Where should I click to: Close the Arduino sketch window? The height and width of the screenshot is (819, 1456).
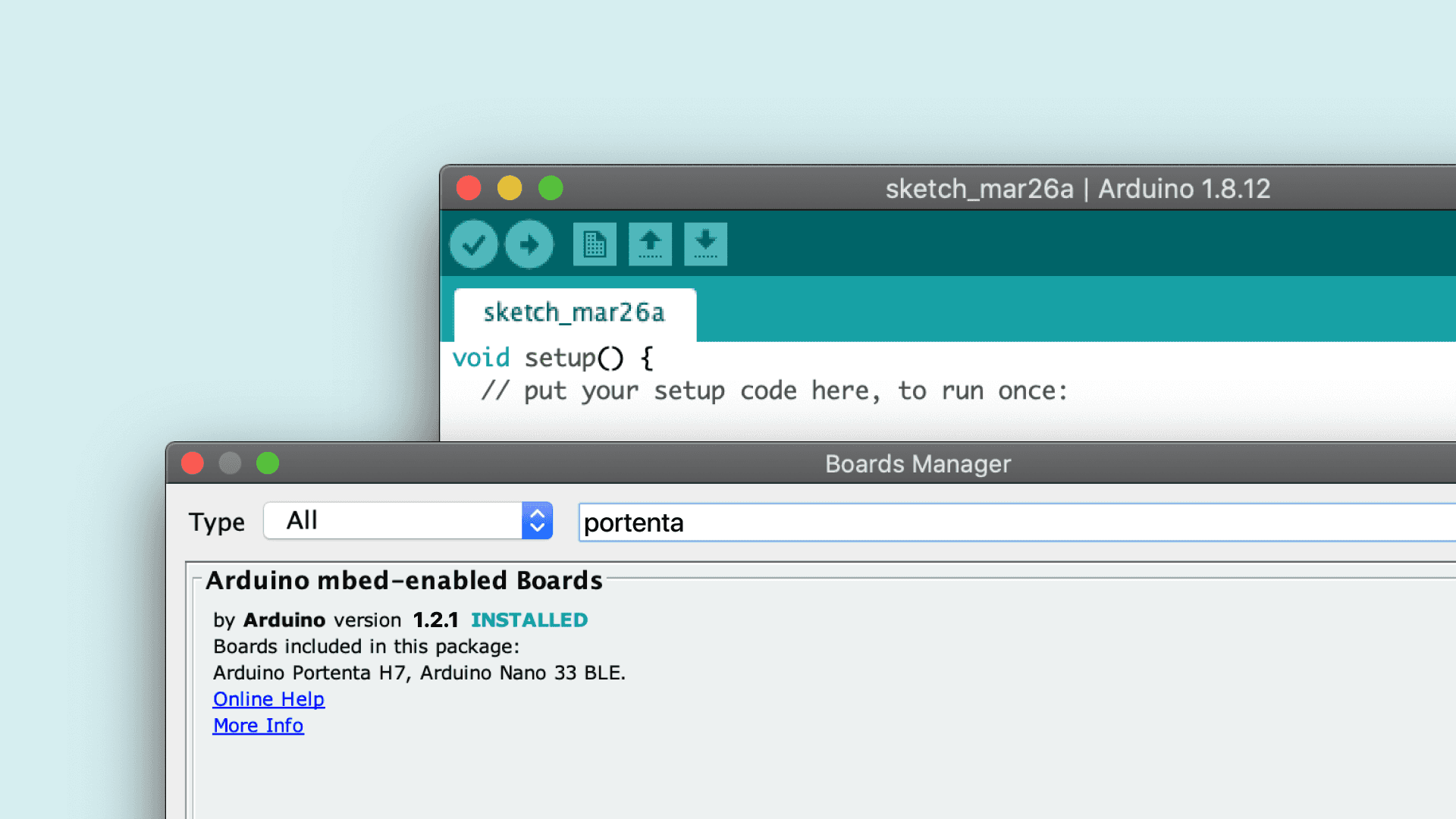point(469,188)
